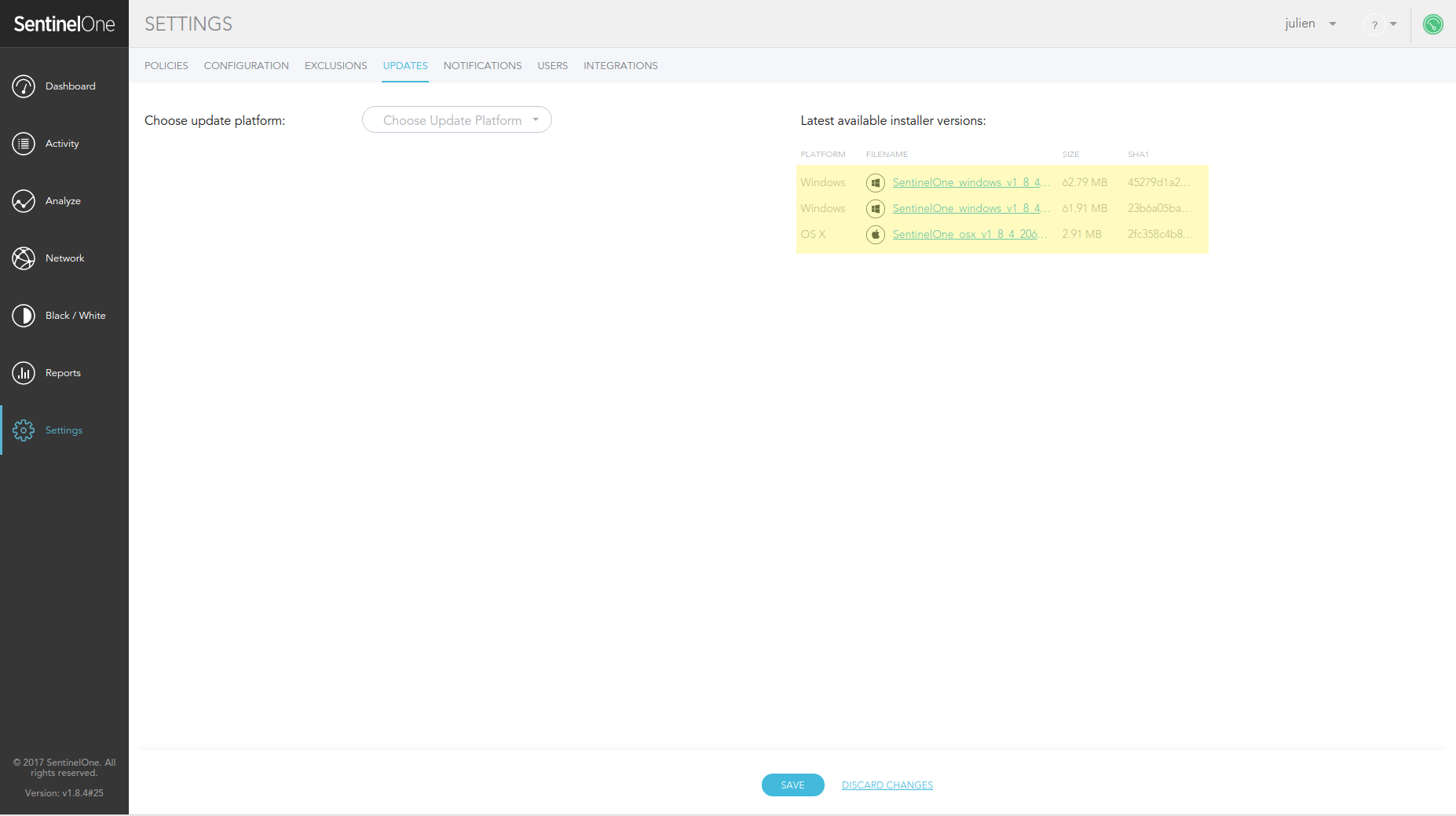1456x816 pixels.
Task: Click the green status icon top right
Action: tap(1432, 24)
